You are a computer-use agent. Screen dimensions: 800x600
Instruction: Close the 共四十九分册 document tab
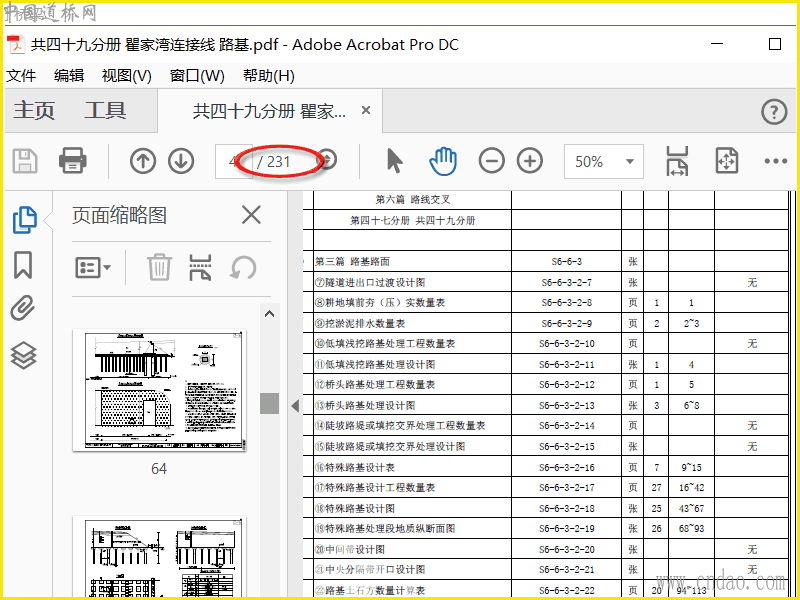click(x=366, y=110)
